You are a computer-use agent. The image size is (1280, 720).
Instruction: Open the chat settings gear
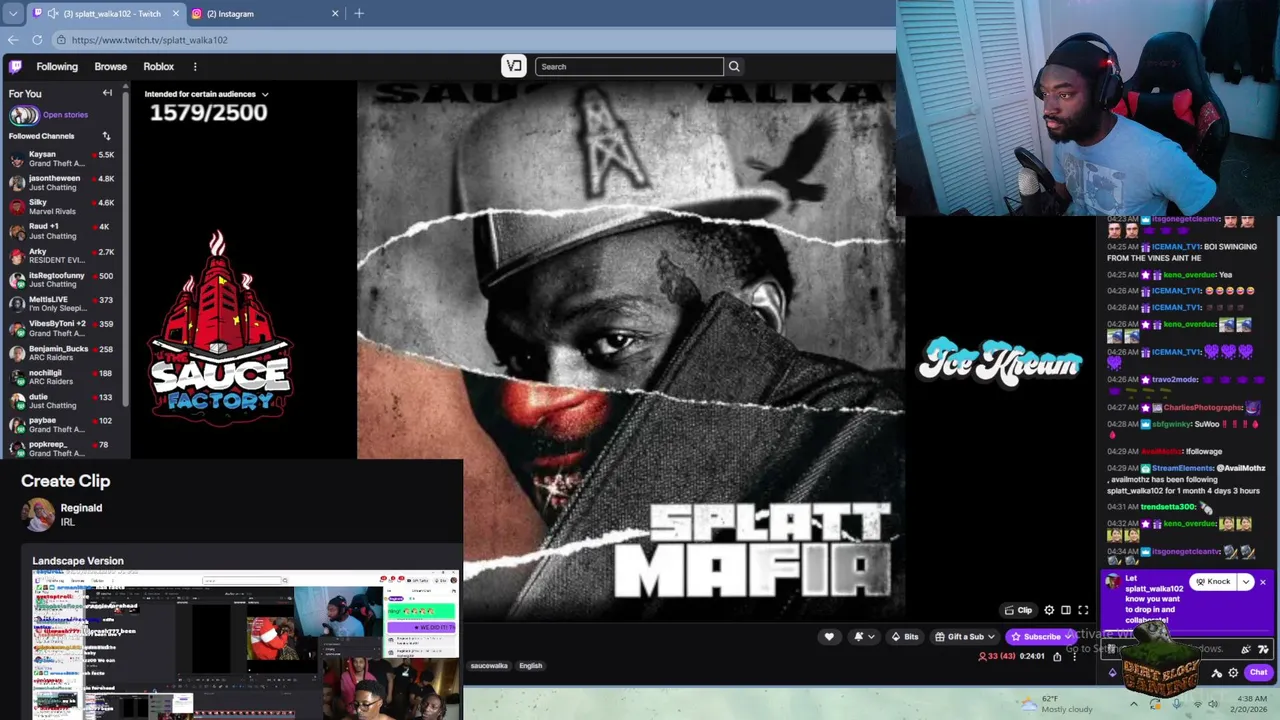[x=1233, y=673]
